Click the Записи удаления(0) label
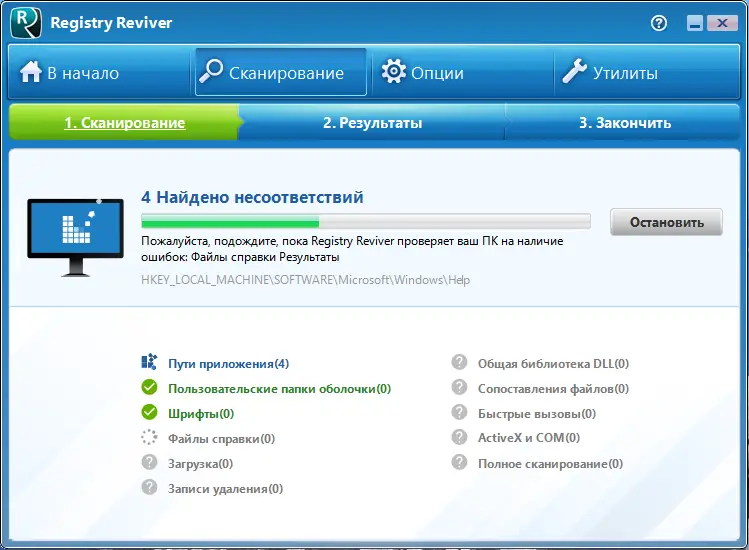 (x=225, y=489)
